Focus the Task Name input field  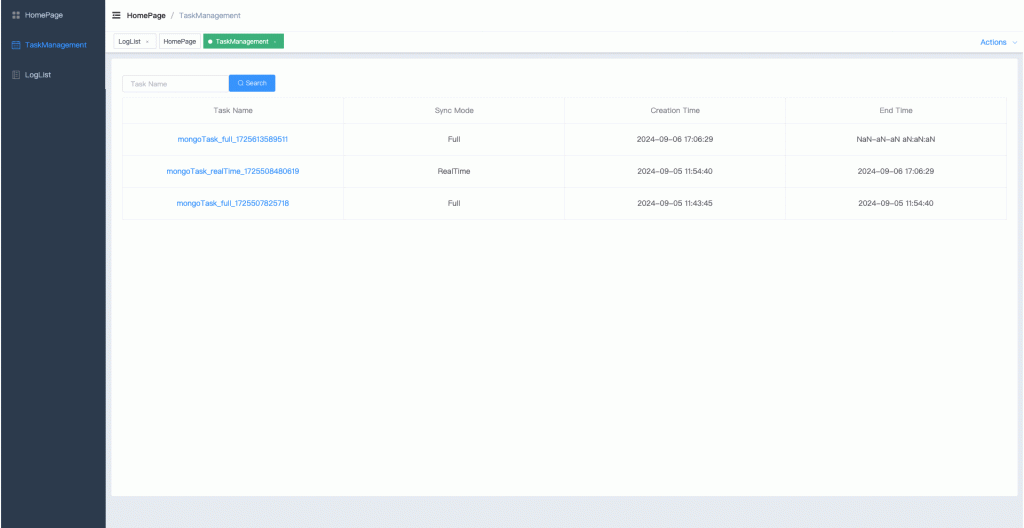point(175,84)
